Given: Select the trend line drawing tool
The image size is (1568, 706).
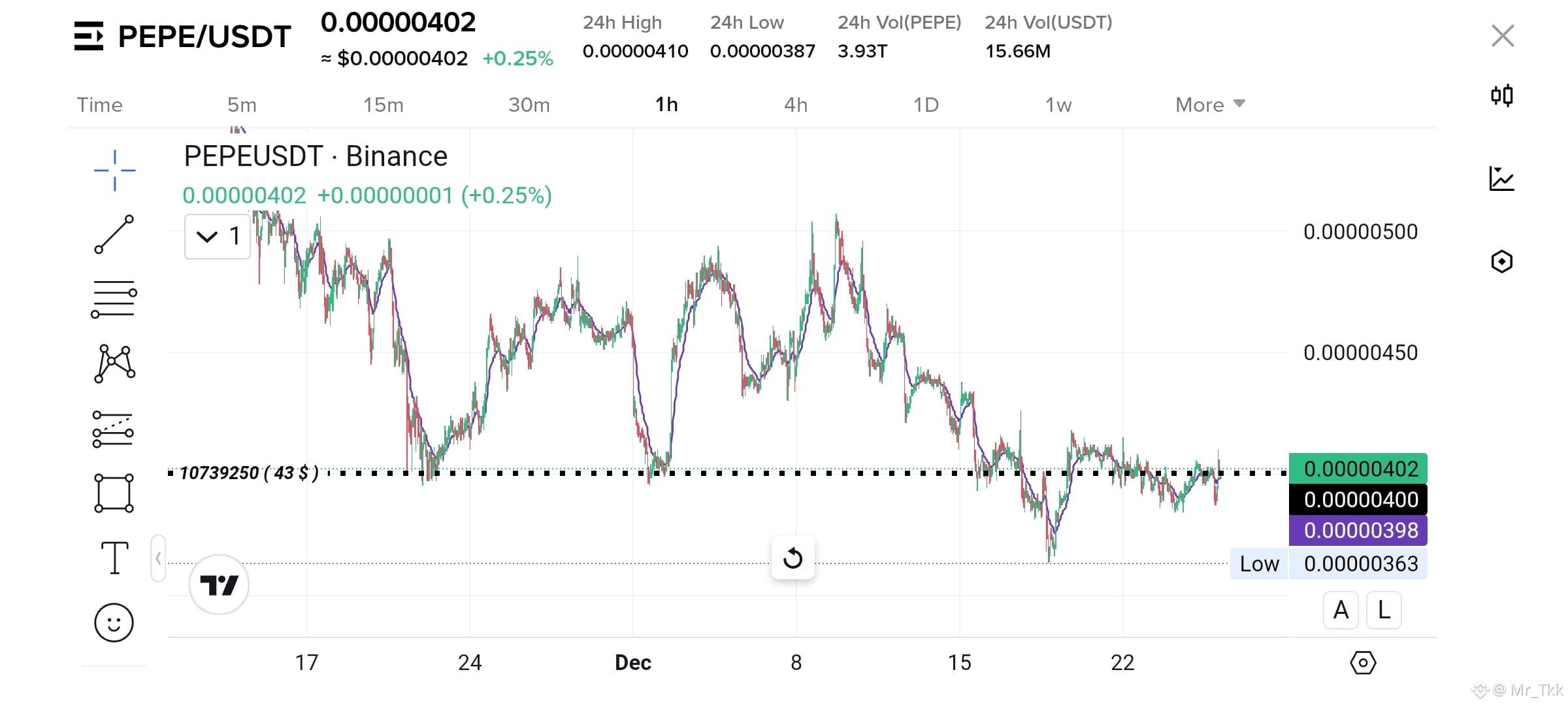Looking at the screenshot, I should click(114, 234).
